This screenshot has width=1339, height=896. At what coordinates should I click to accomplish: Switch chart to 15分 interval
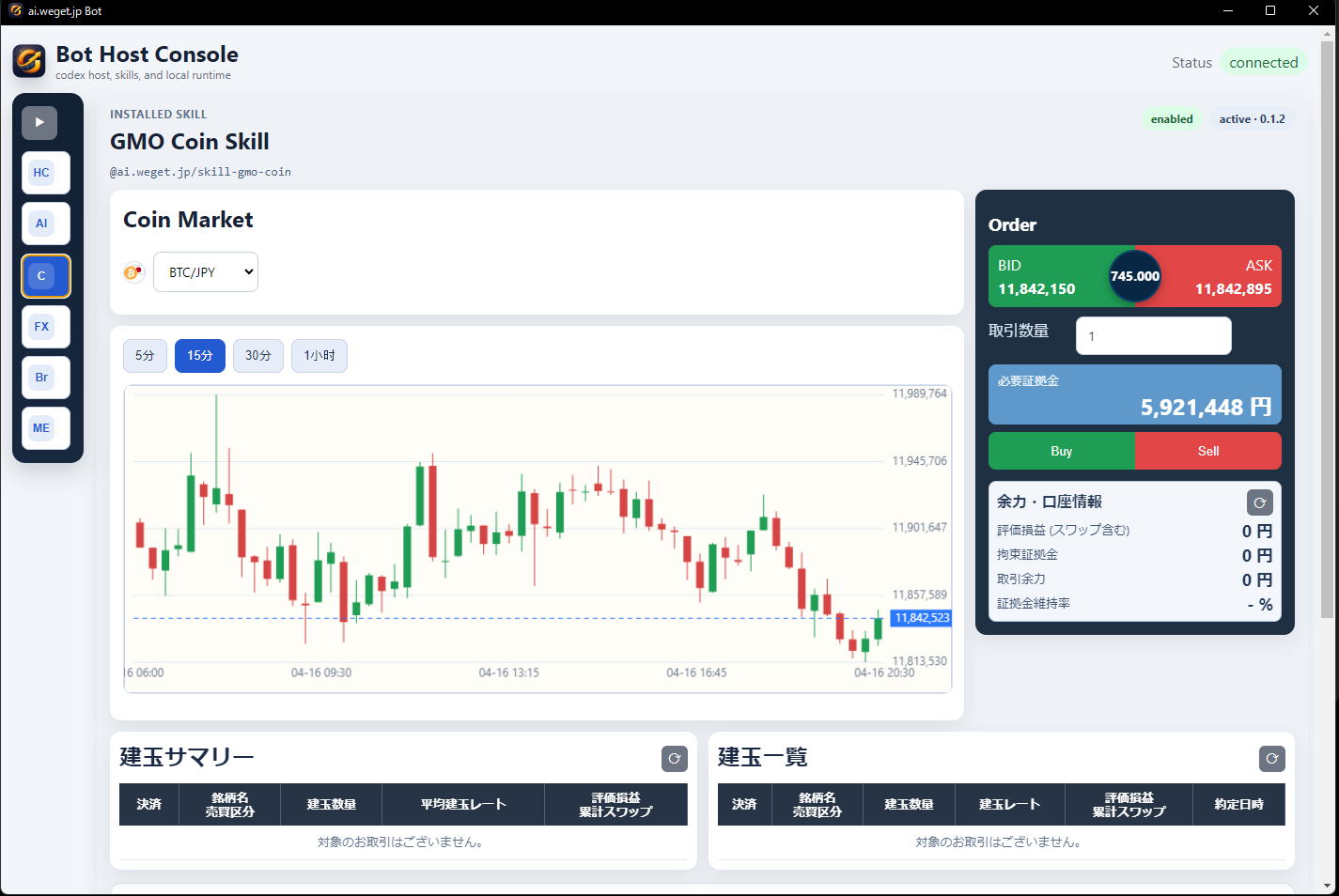coord(200,356)
